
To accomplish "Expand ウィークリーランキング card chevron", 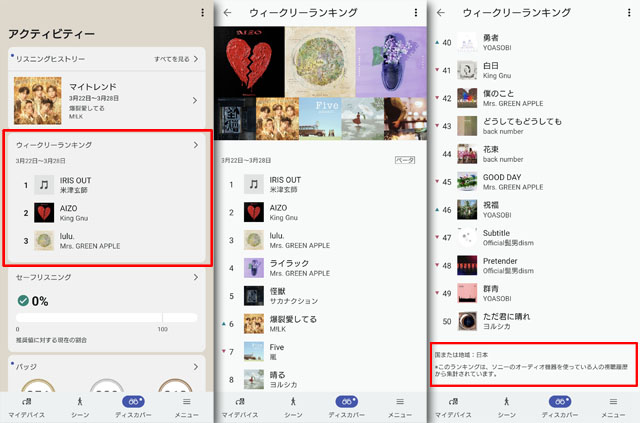I will (x=195, y=145).
